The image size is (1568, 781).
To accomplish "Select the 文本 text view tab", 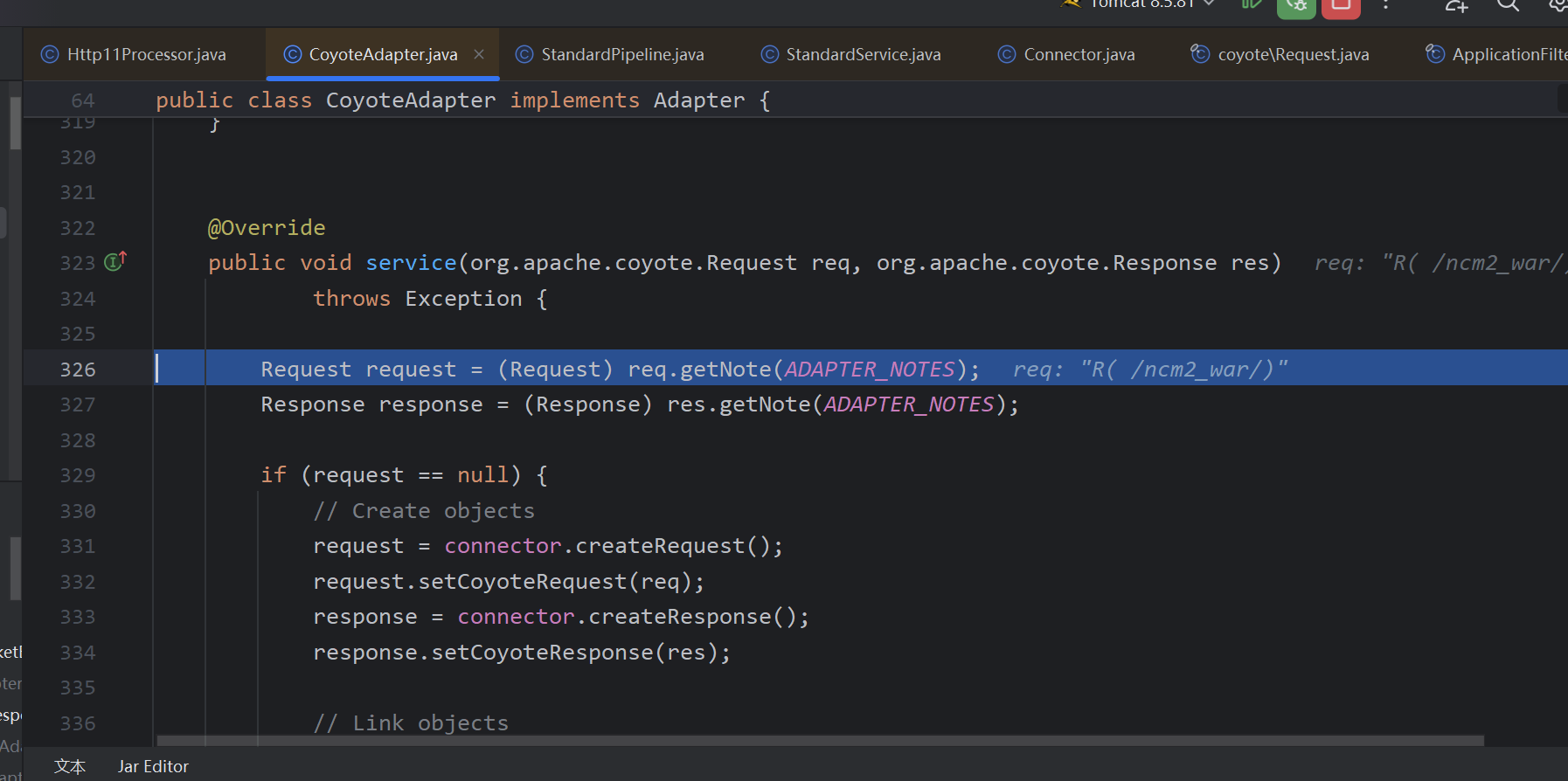I will (70, 766).
